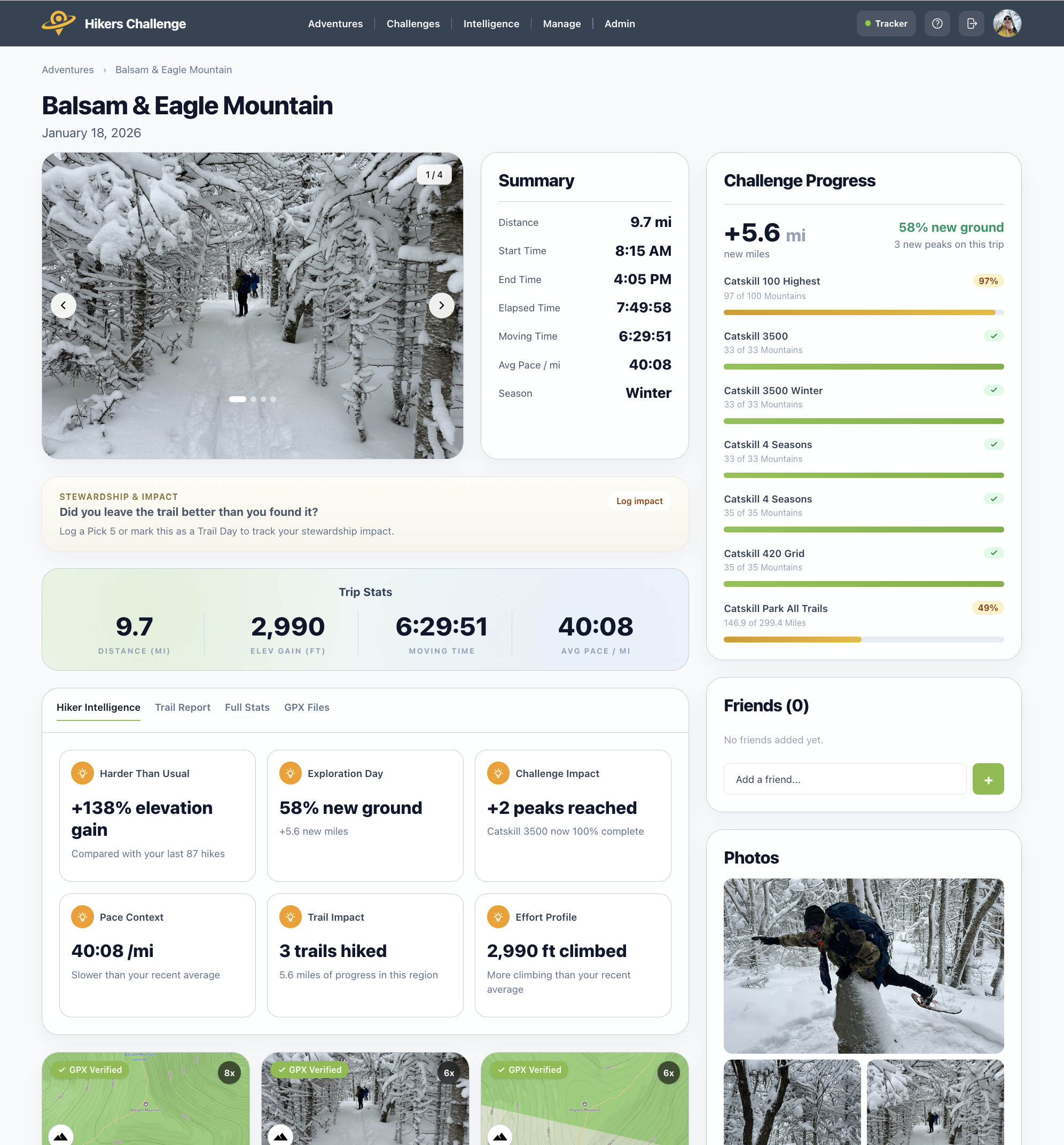
Task: Switch to the Trail Report tab
Action: (x=183, y=708)
